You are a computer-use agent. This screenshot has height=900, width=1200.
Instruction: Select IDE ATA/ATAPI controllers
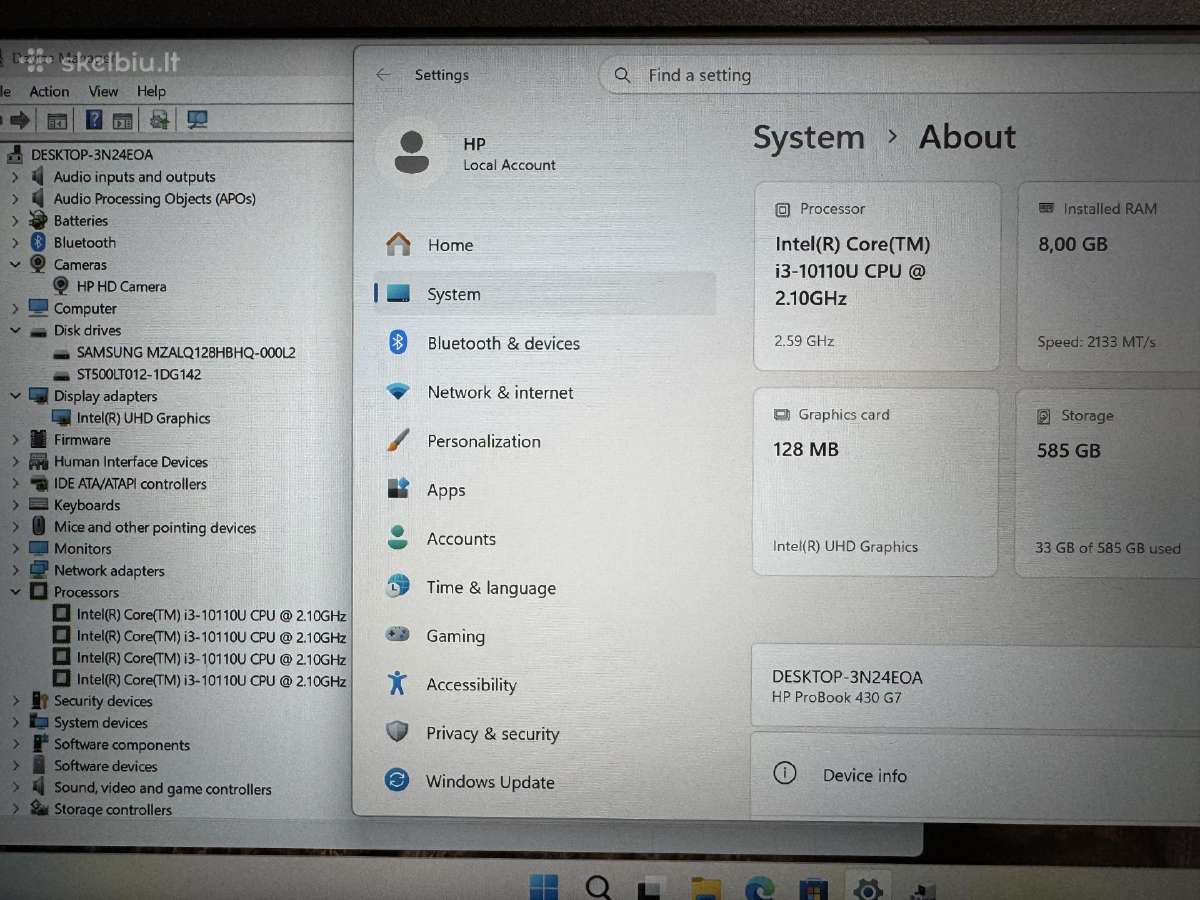coord(130,484)
